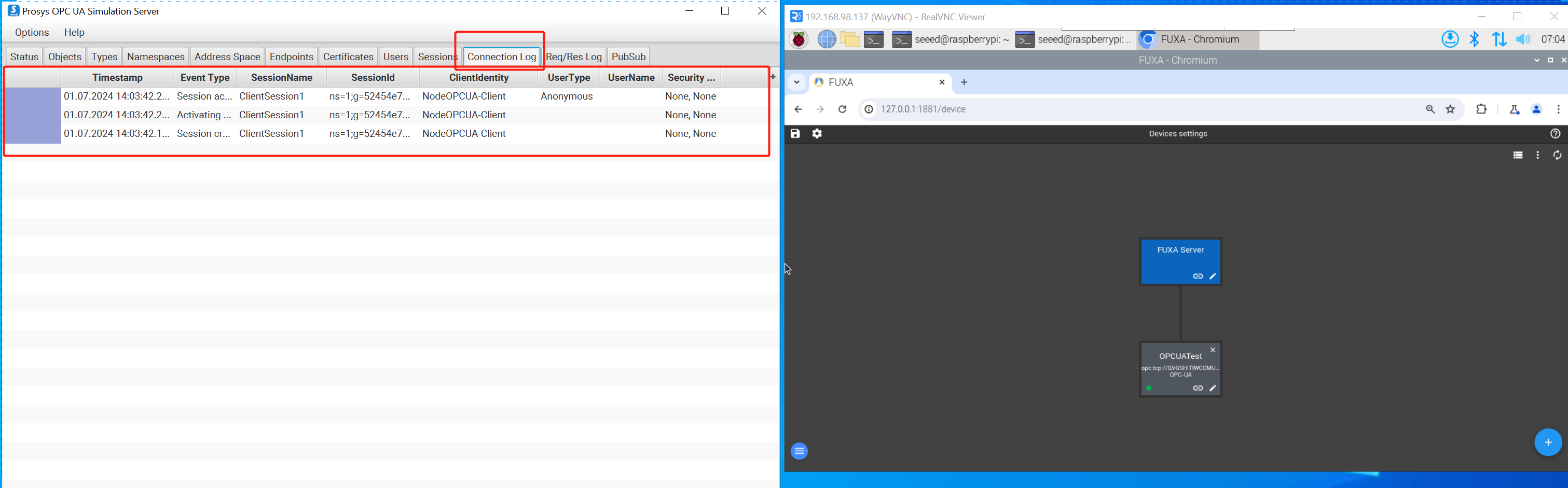This screenshot has height=488, width=1568.
Task: Edit the FUXA Server device pencil icon
Action: pyautogui.click(x=1213, y=276)
